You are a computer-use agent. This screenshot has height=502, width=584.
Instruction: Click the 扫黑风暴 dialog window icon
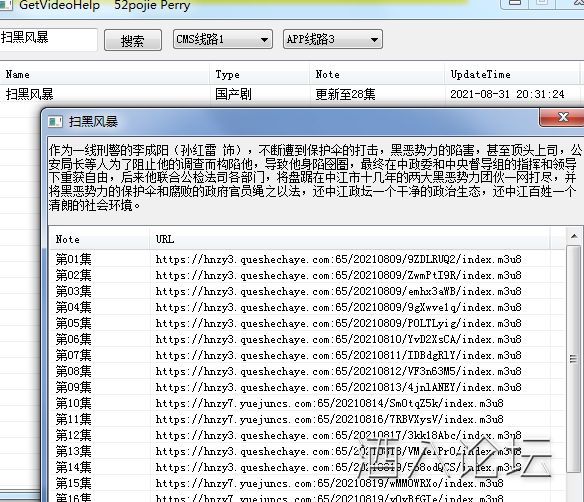click(x=55, y=121)
